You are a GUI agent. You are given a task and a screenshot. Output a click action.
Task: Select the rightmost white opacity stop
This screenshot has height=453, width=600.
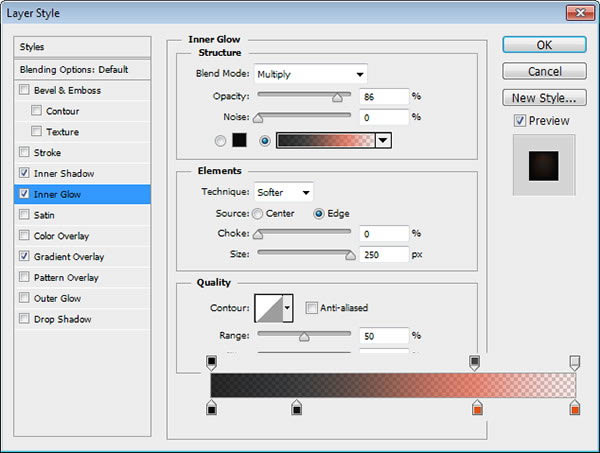coord(575,363)
